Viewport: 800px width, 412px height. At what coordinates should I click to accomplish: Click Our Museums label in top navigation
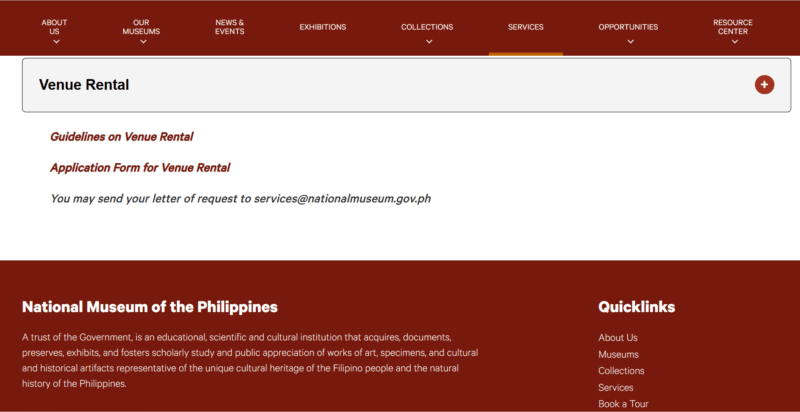(x=141, y=27)
